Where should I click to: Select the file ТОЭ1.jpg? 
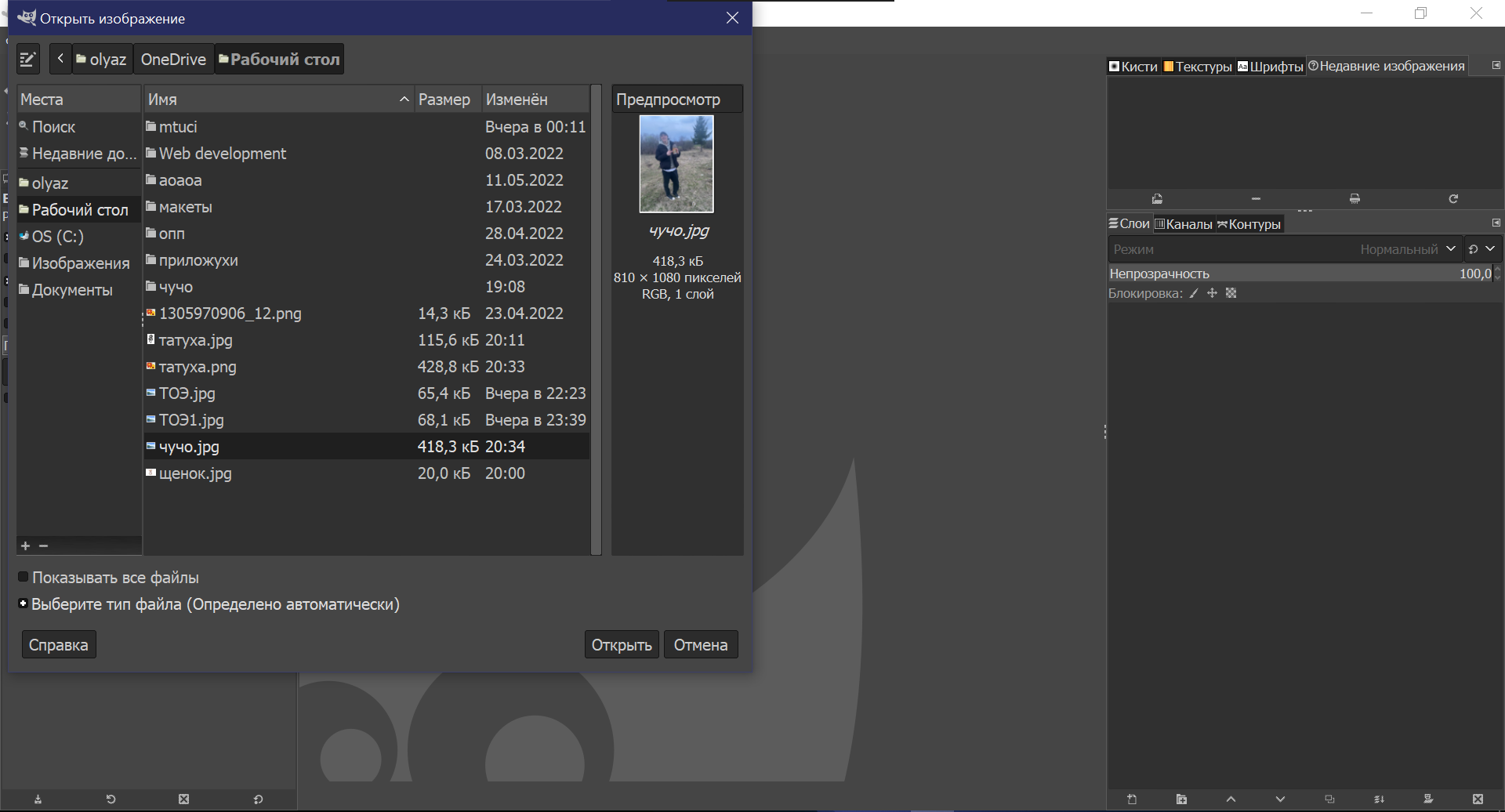[x=367, y=420]
